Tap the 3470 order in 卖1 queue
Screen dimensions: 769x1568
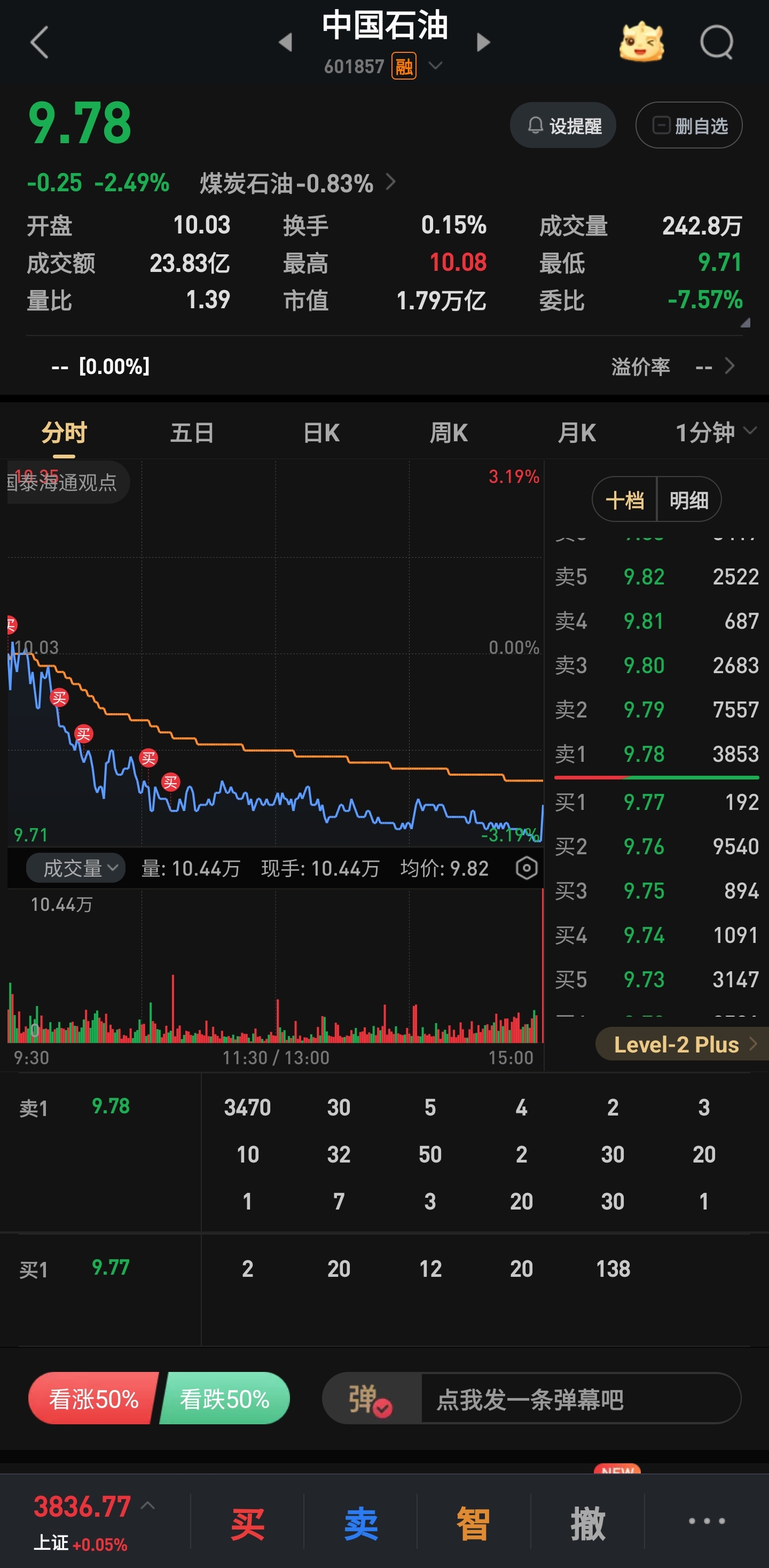(x=247, y=1107)
